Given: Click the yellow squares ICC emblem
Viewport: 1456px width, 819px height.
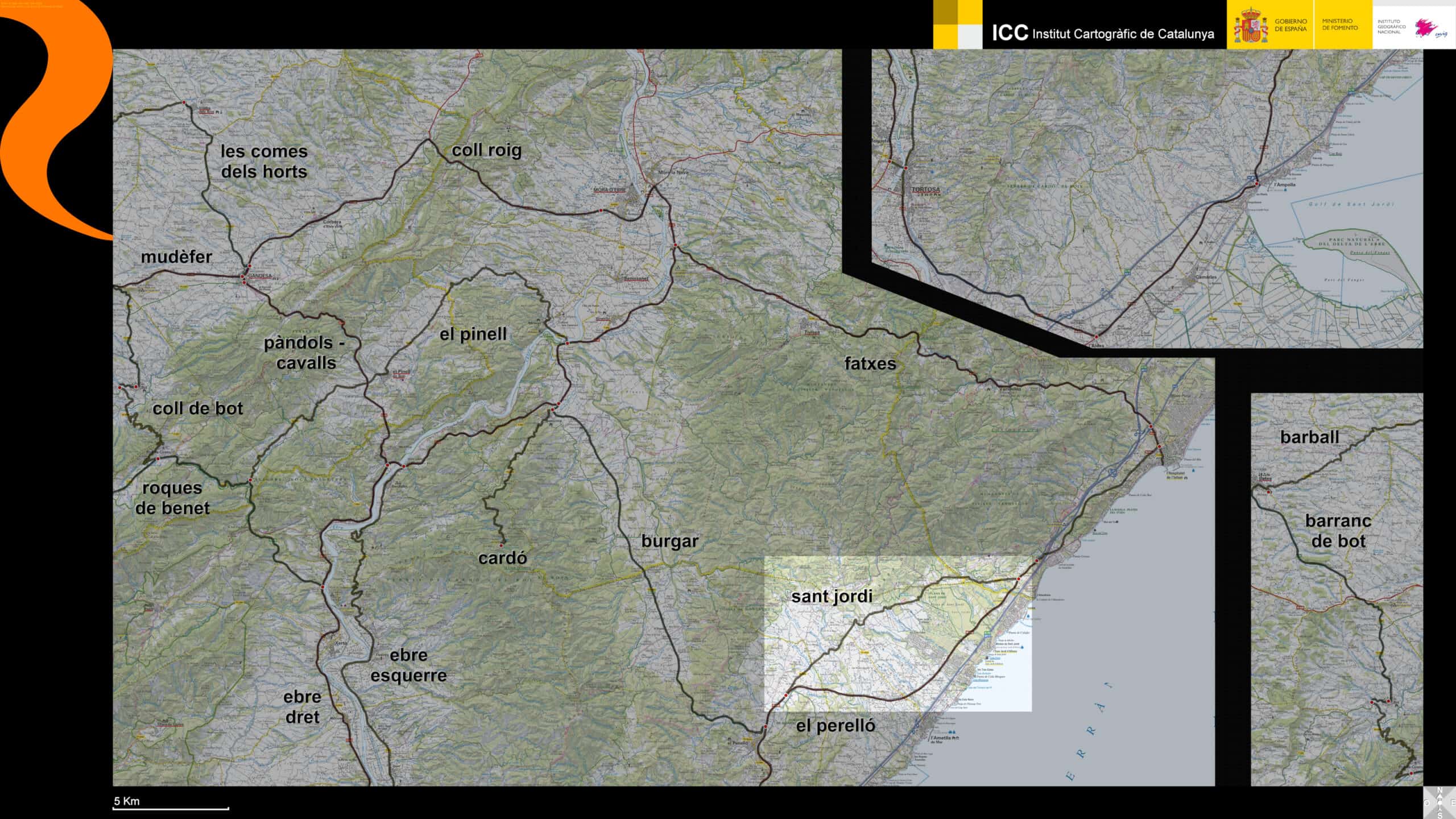Looking at the screenshot, I should [957, 24].
